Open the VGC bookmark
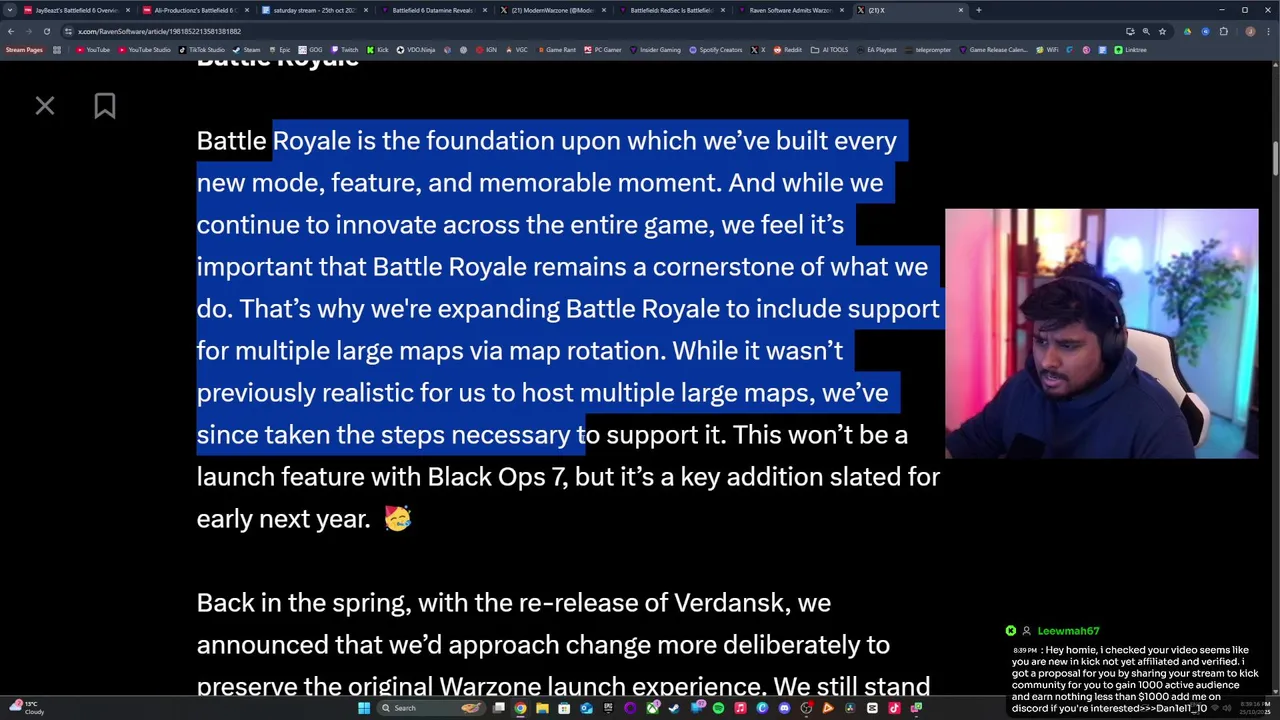The height and width of the screenshot is (720, 1280). pyautogui.click(x=516, y=50)
